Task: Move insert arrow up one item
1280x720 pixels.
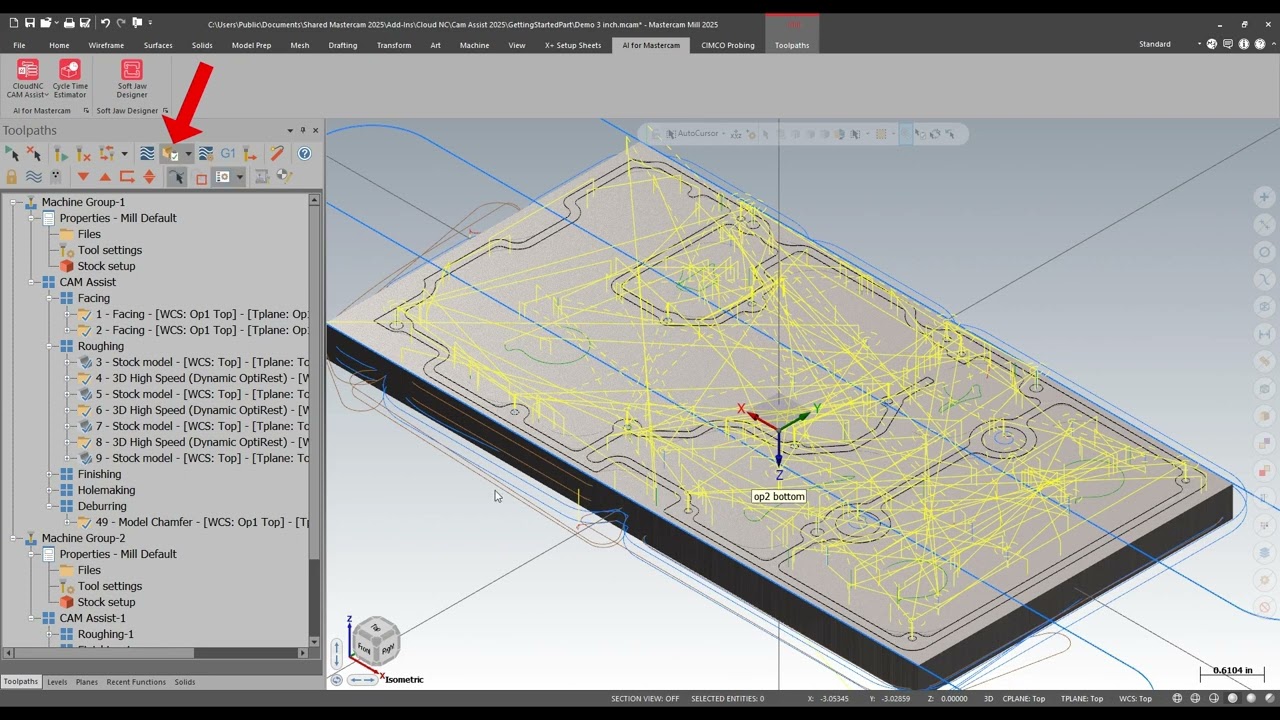Action: 105,177
